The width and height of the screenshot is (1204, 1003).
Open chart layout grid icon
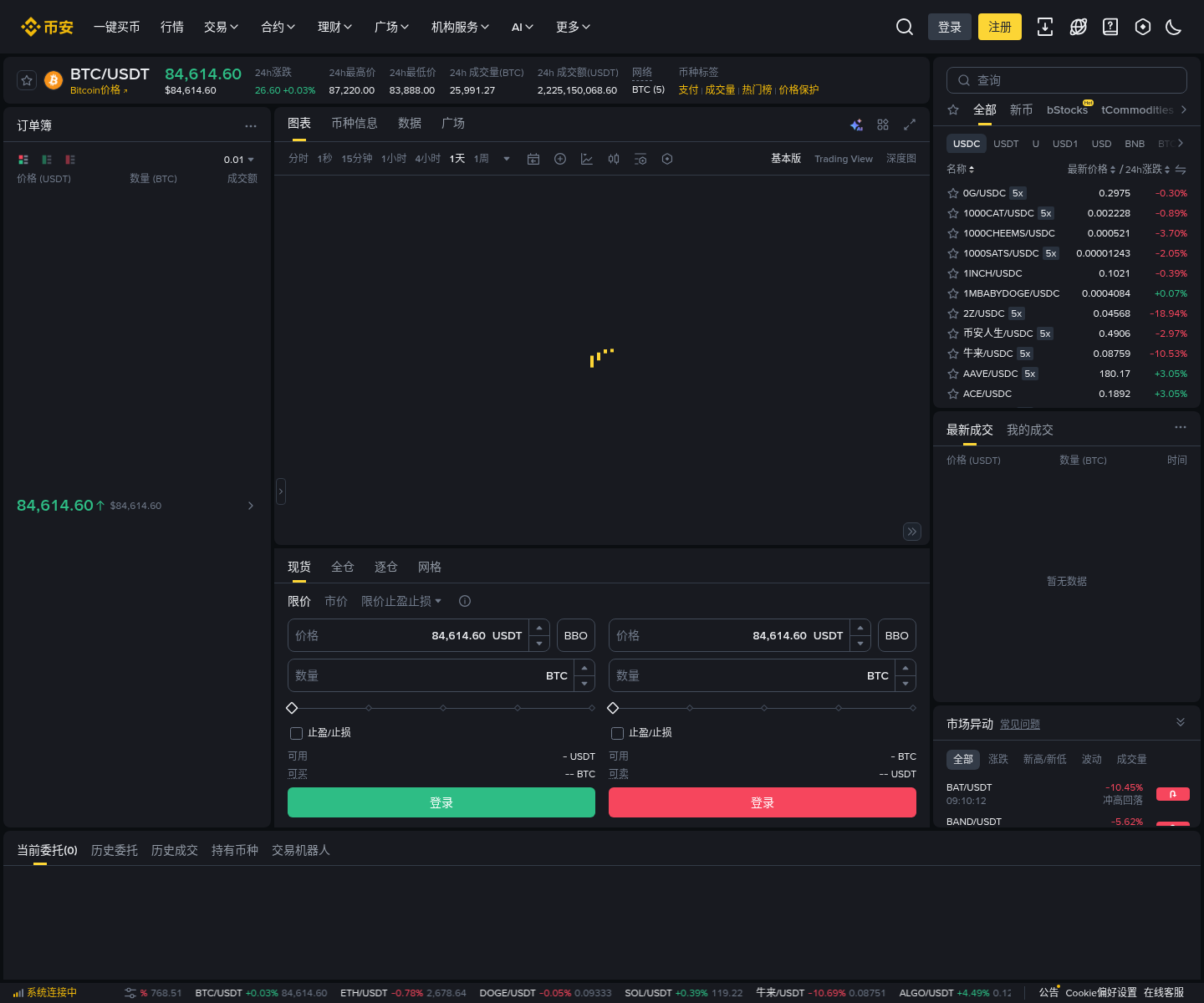[883, 124]
